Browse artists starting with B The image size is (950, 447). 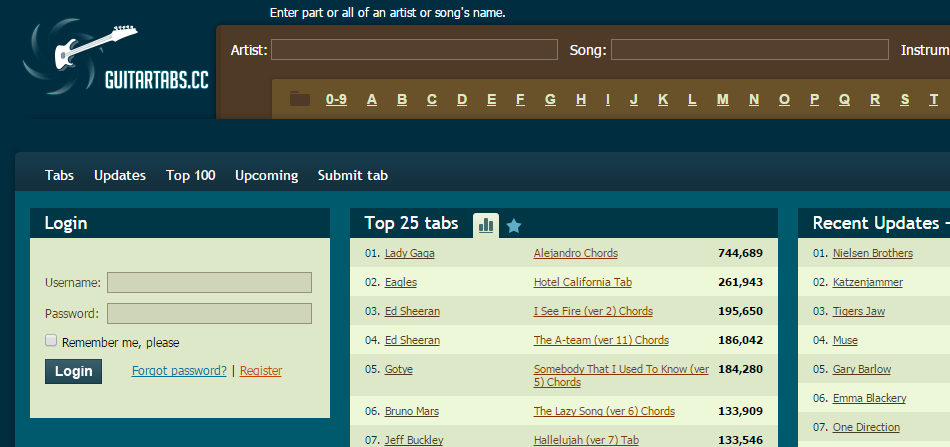(402, 99)
